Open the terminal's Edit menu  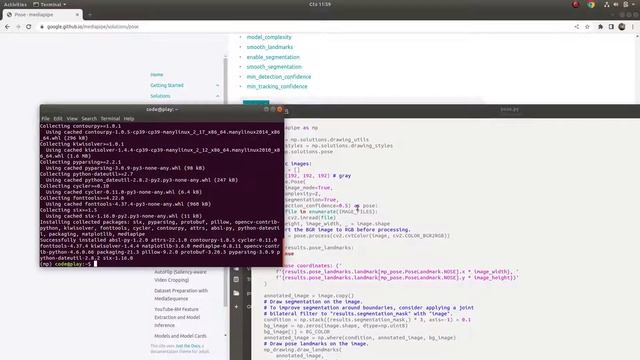pos(58,118)
